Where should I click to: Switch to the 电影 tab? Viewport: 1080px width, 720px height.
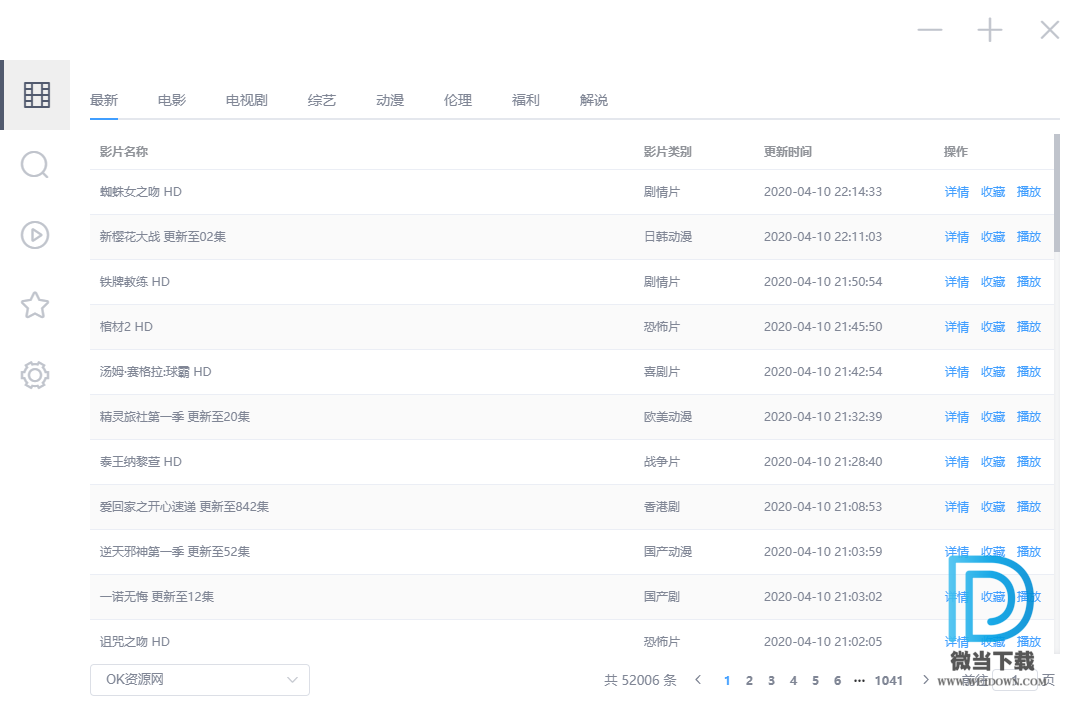click(x=172, y=100)
